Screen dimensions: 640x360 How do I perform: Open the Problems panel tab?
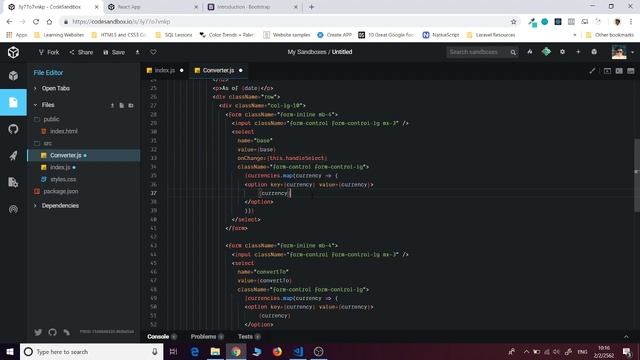click(207, 337)
